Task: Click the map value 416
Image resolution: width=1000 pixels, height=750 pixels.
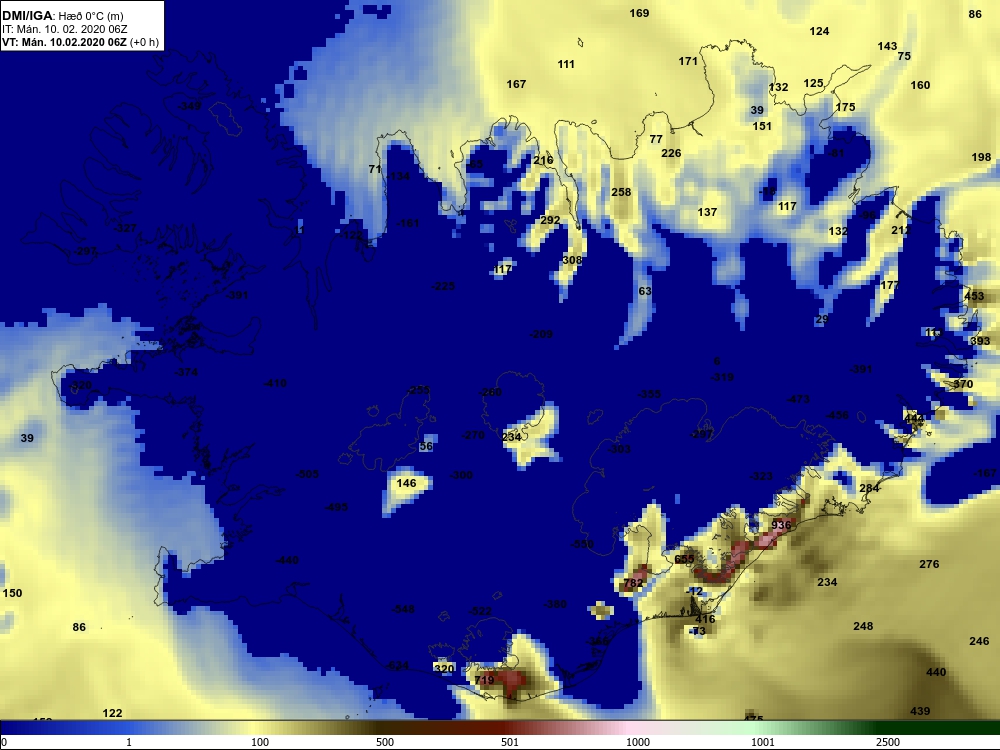Action: point(705,619)
